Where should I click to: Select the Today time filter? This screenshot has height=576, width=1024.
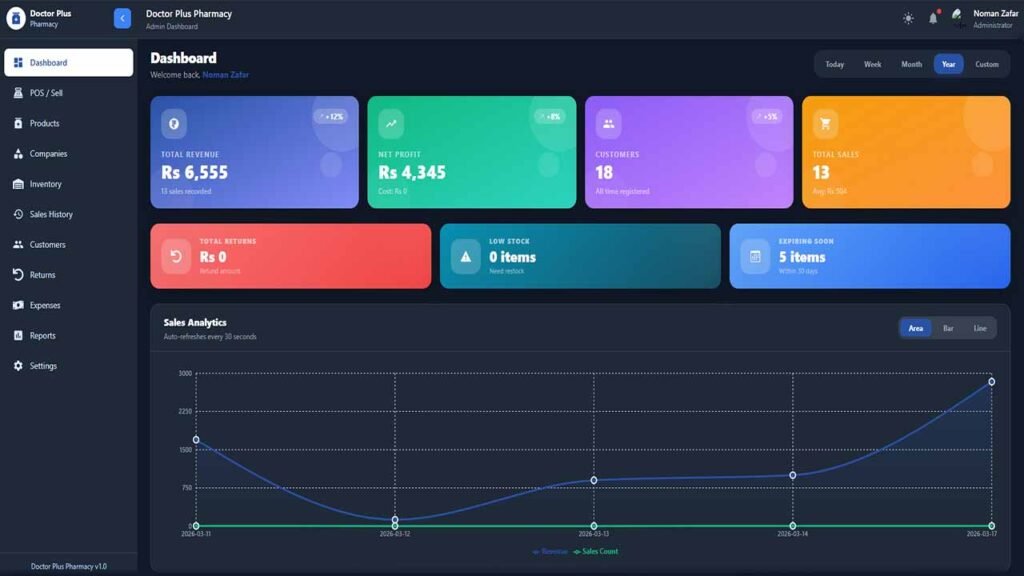(834, 64)
